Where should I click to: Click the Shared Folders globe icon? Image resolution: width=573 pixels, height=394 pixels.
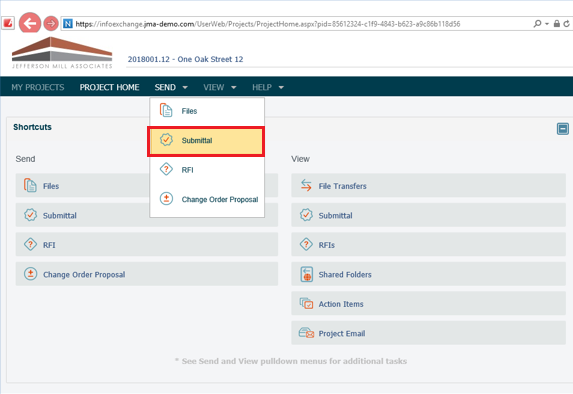(x=307, y=274)
